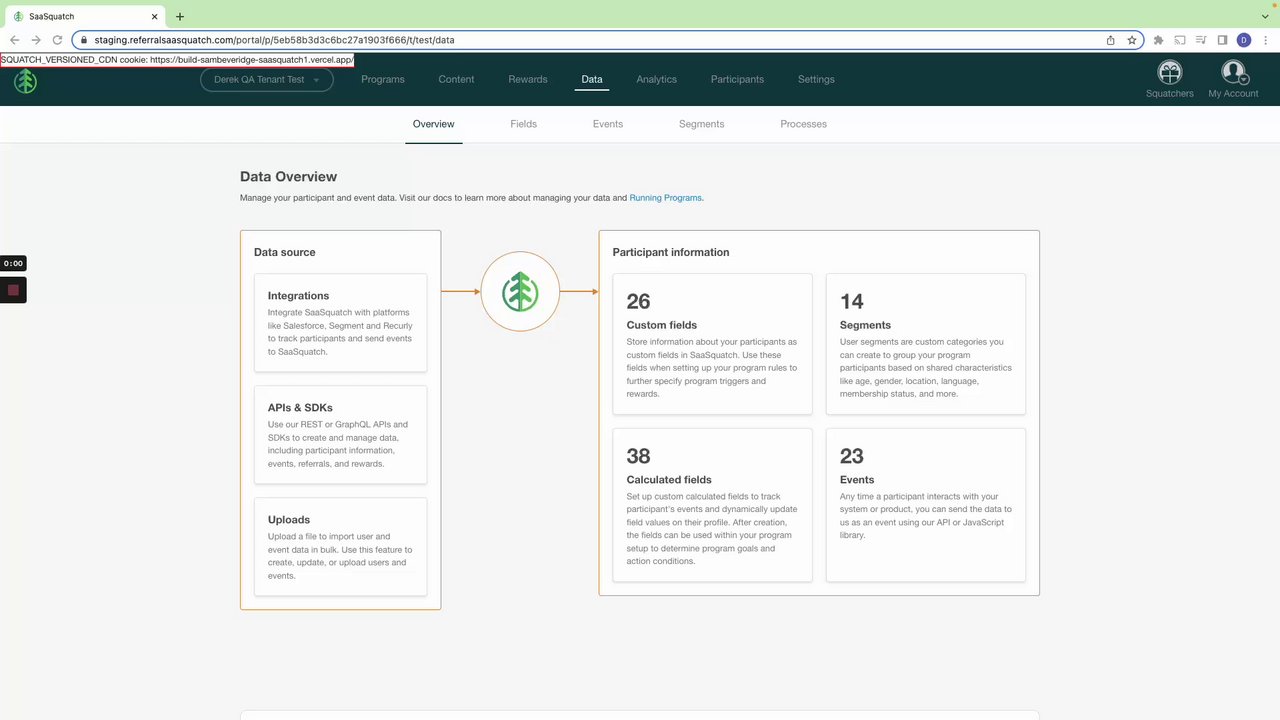Click the padlock site info icon
1280x720 pixels.
(x=84, y=40)
